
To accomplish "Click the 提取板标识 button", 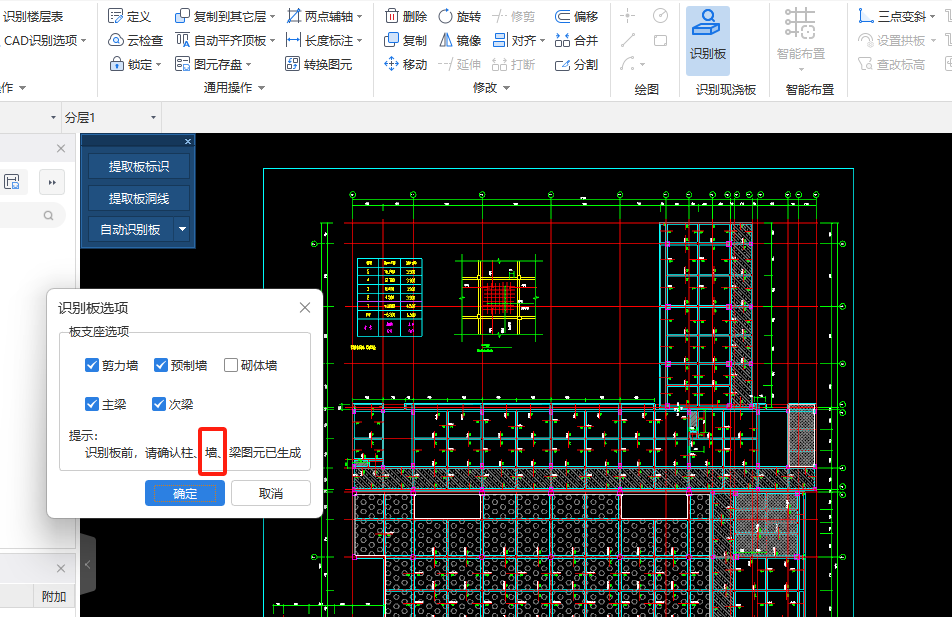I will click(138, 166).
